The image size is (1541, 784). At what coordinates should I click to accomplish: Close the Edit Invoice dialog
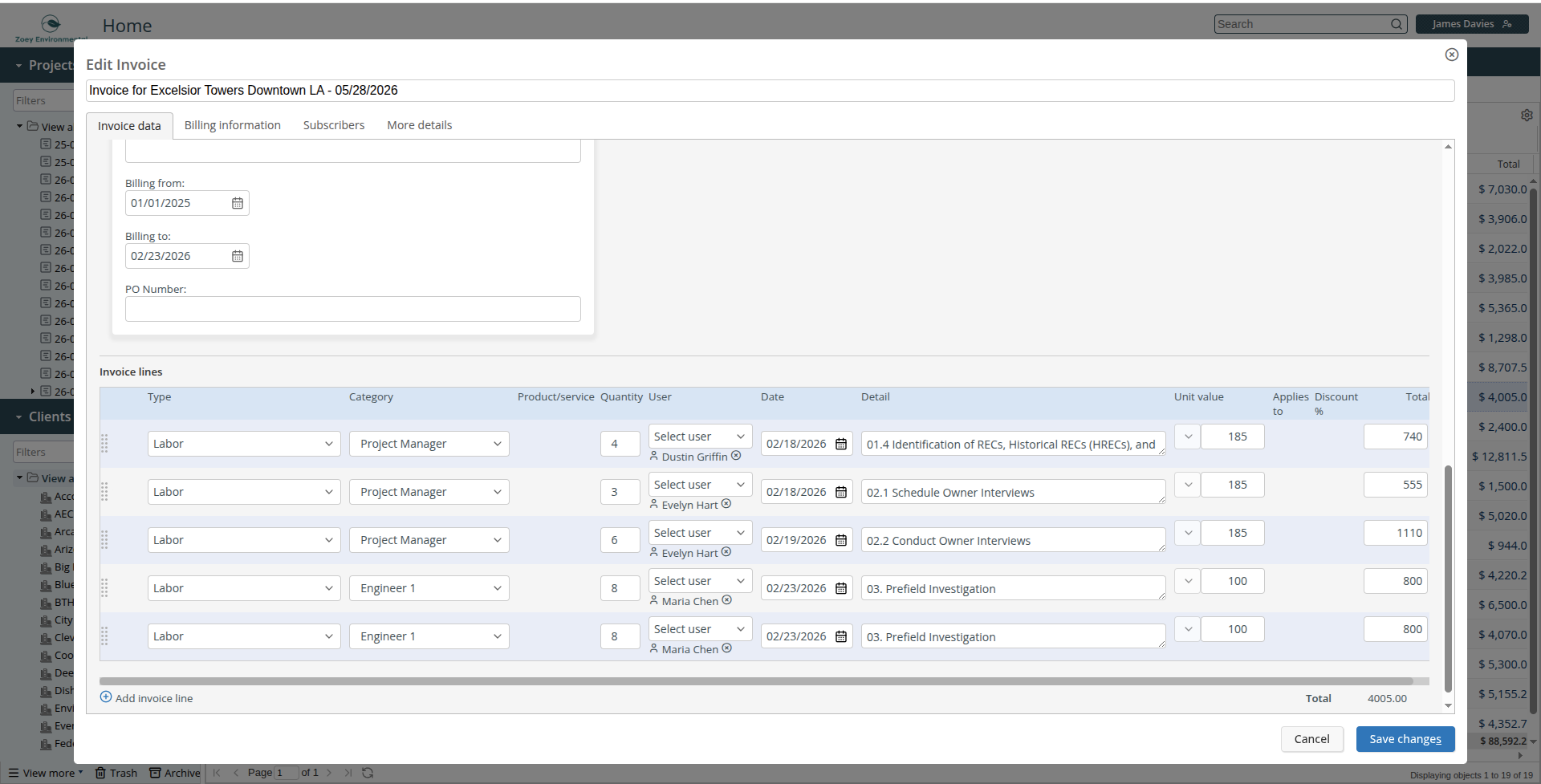pos(1452,55)
